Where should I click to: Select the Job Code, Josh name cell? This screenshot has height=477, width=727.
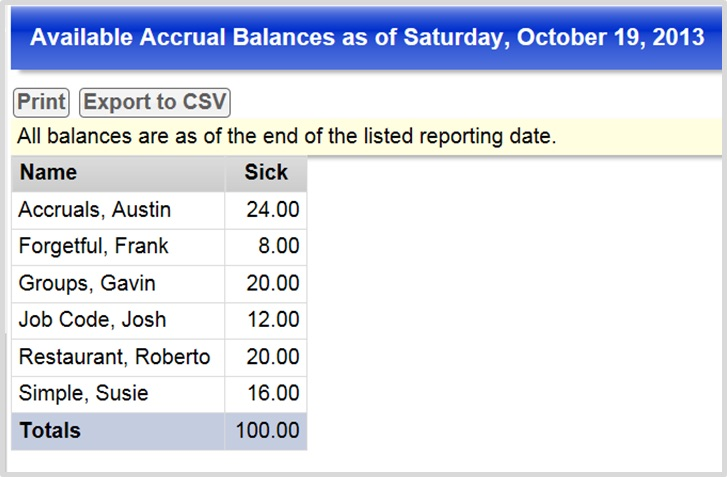[x=118, y=320]
